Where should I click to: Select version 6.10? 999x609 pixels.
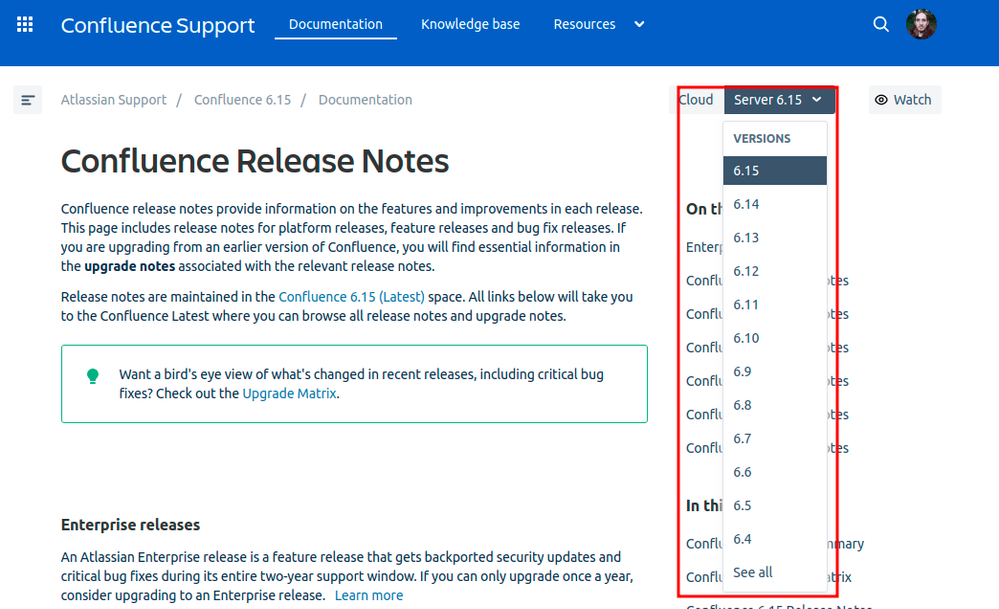pyautogui.click(x=775, y=338)
